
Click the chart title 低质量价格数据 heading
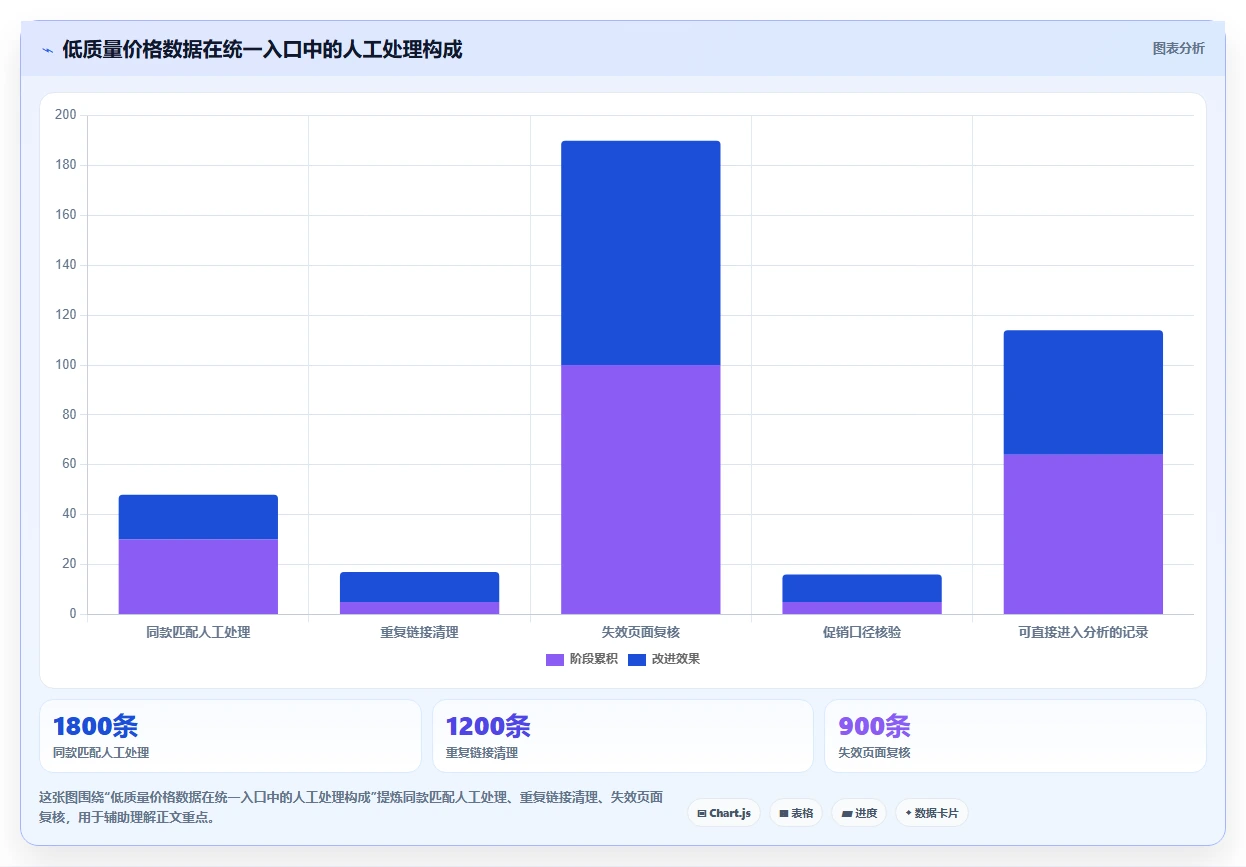(x=262, y=49)
